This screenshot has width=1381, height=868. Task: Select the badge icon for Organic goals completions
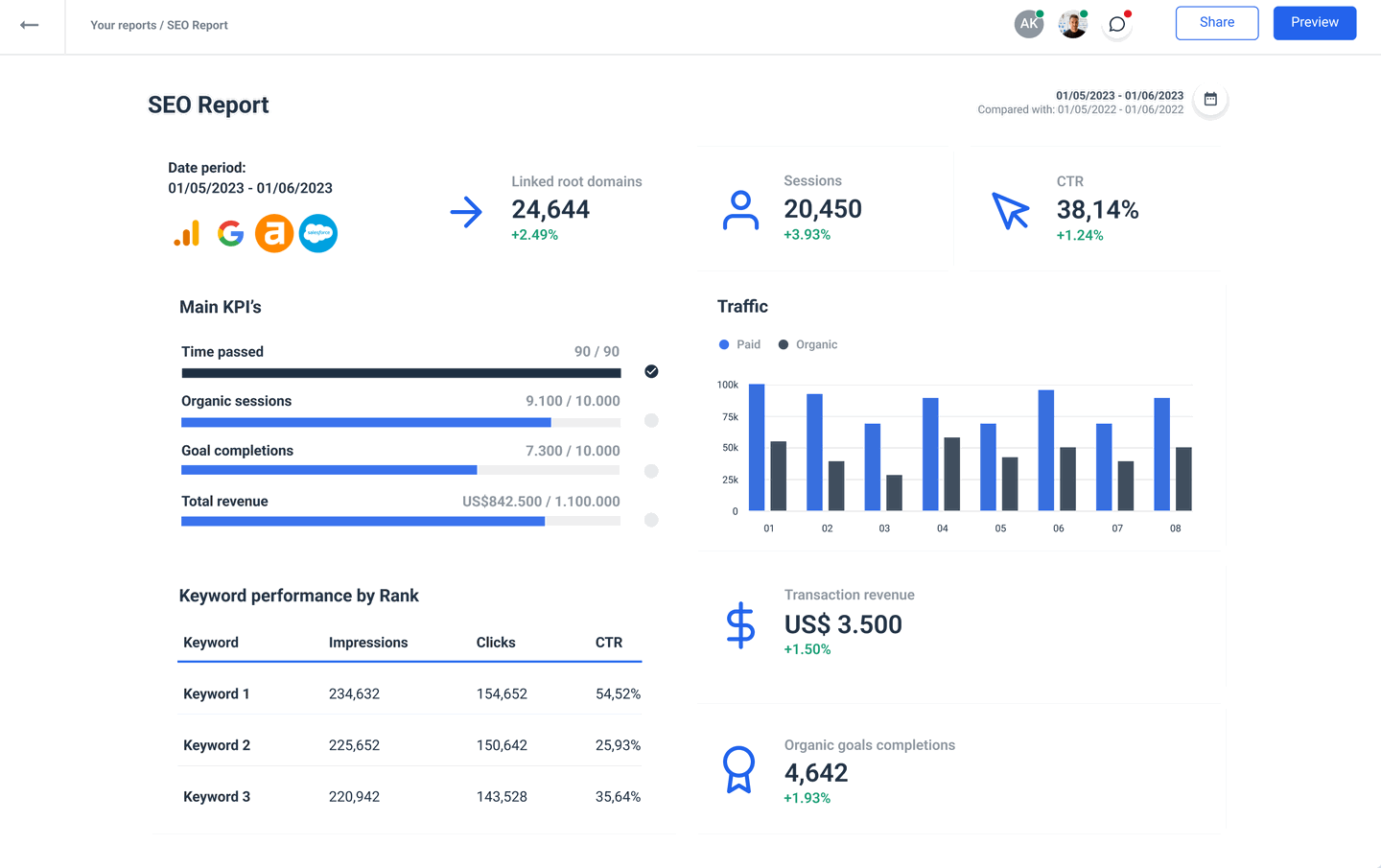739,770
